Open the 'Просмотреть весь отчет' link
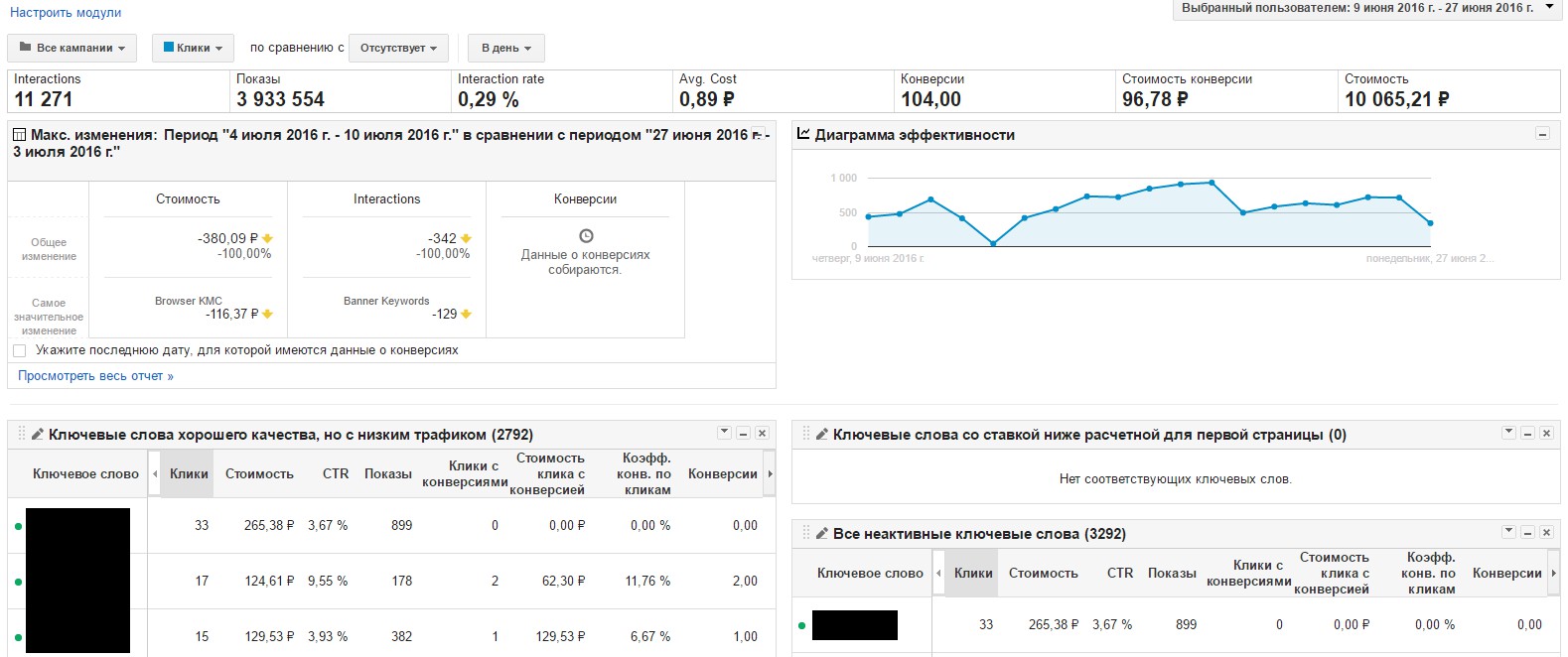The height and width of the screenshot is (657, 1568). pyautogui.click(x=95, y=376)
